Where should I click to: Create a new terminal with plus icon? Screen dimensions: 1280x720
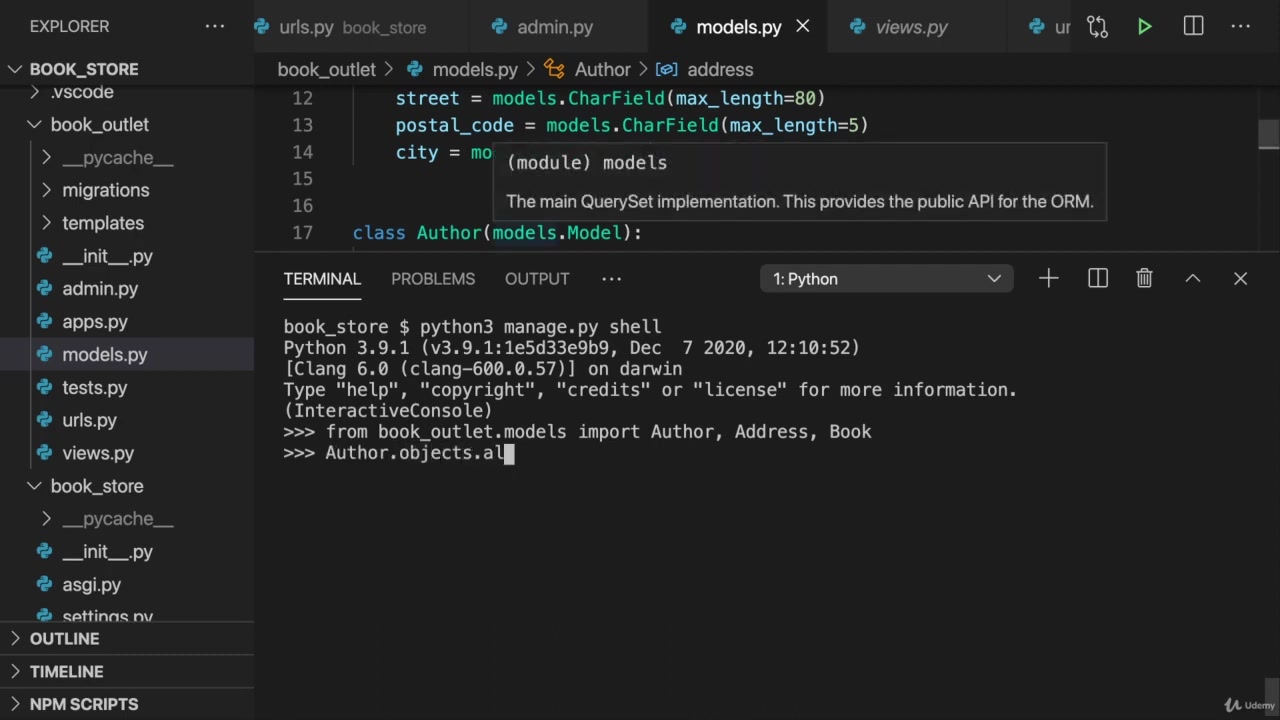point(1048,279)
